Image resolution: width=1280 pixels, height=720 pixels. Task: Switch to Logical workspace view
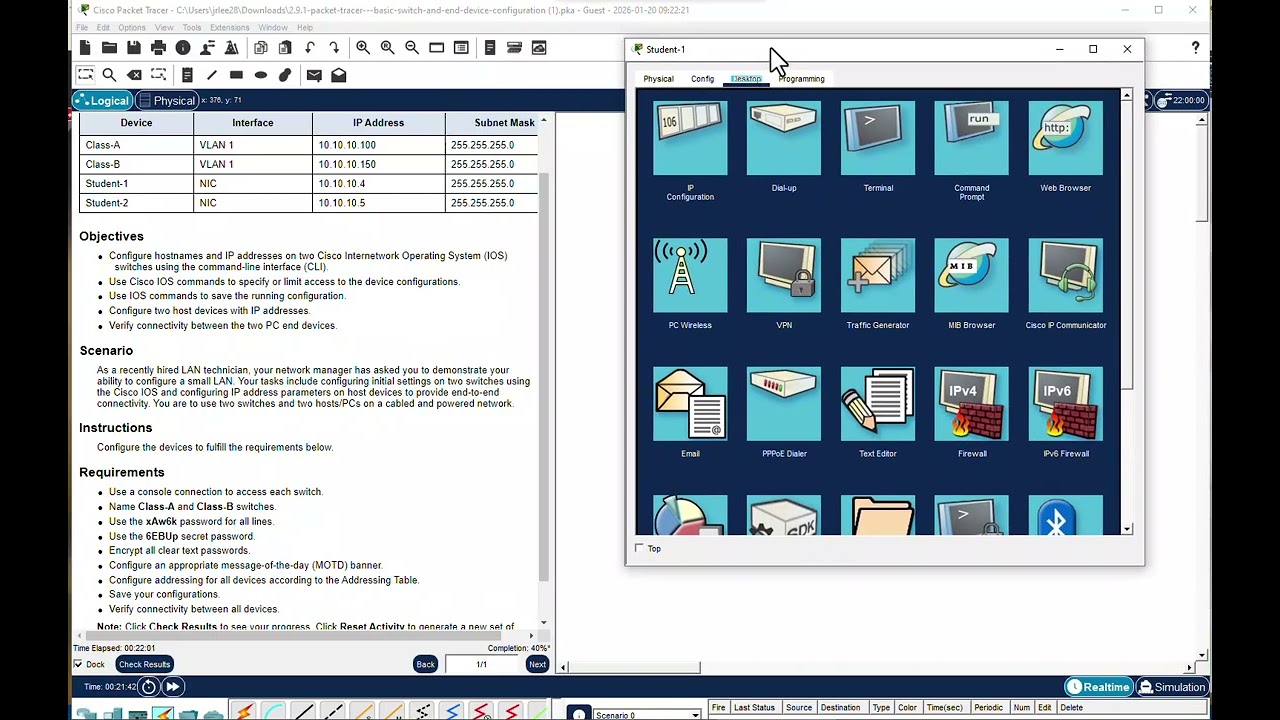(102, 100)
